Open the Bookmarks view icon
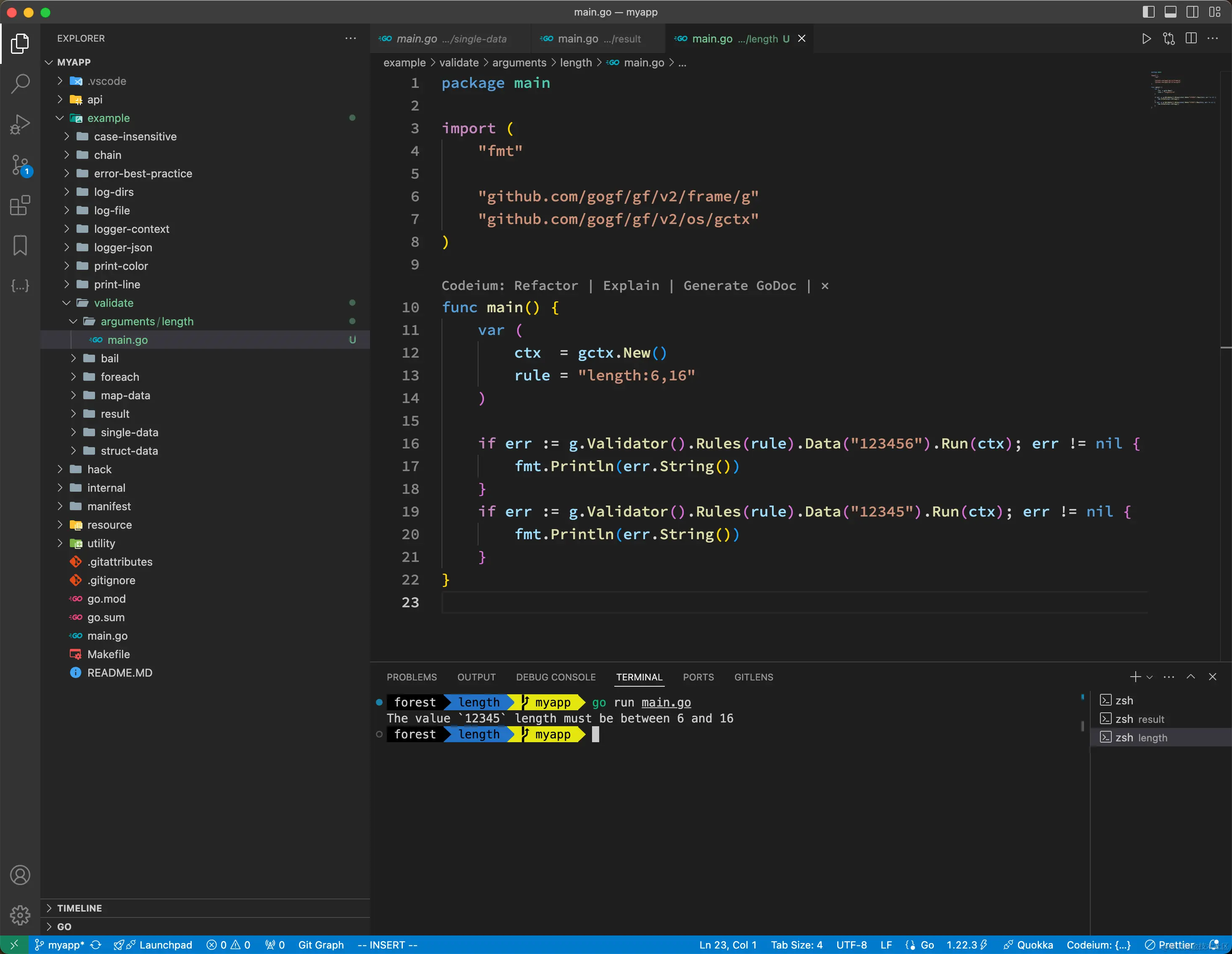1232x954 pixels. pyautogui.click(x=20, y=246)
